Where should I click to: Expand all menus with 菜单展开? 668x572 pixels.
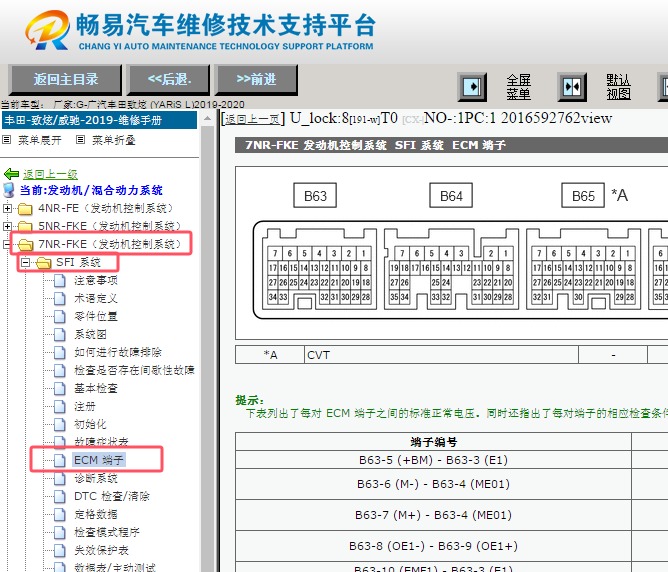click(40, 140)
